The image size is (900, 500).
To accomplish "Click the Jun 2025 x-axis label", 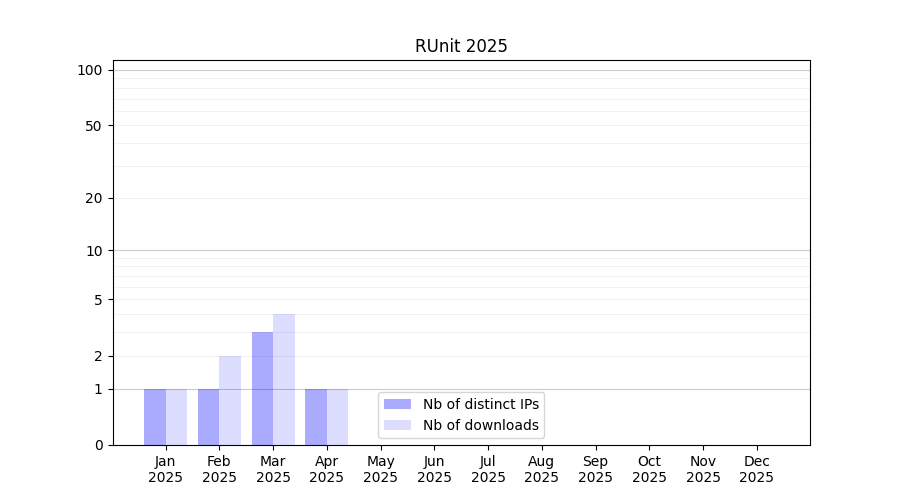I will (x=434, y=469).
